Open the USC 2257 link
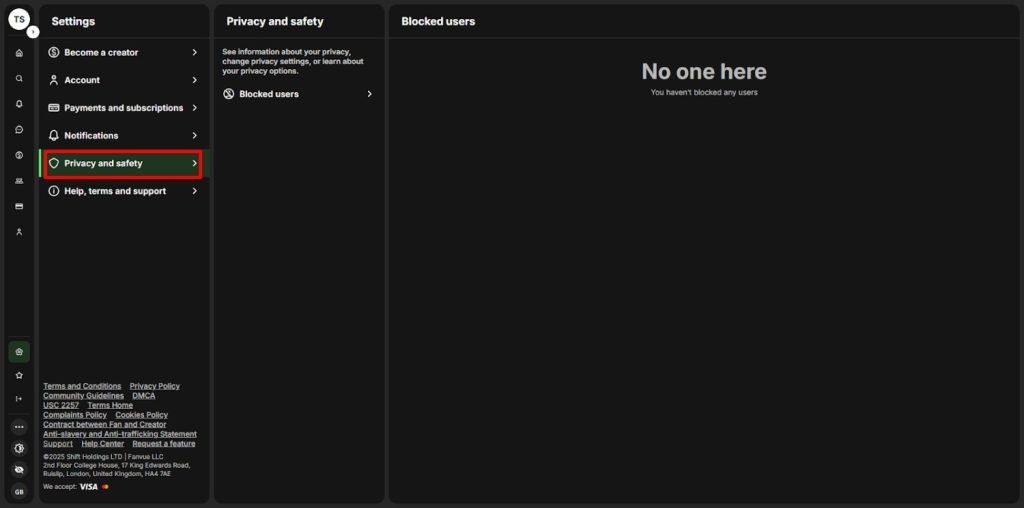The width and height of the screenshot is (1024, 508). pos(61,405)
